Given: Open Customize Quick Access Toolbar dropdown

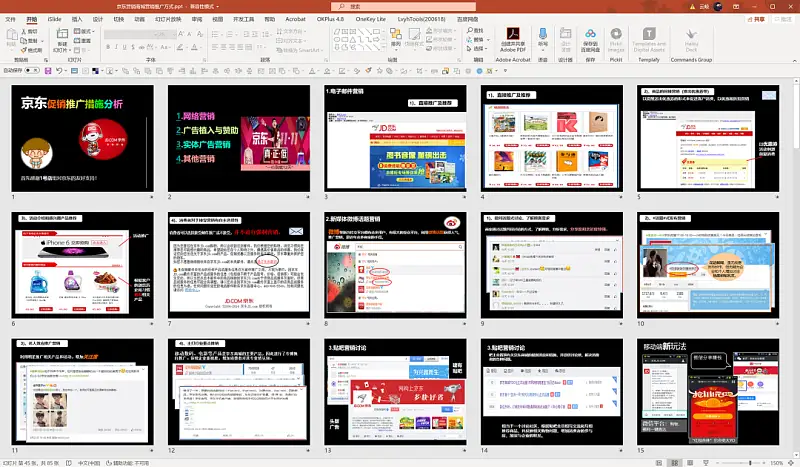Looking at the screenshot, I should 506,71.
